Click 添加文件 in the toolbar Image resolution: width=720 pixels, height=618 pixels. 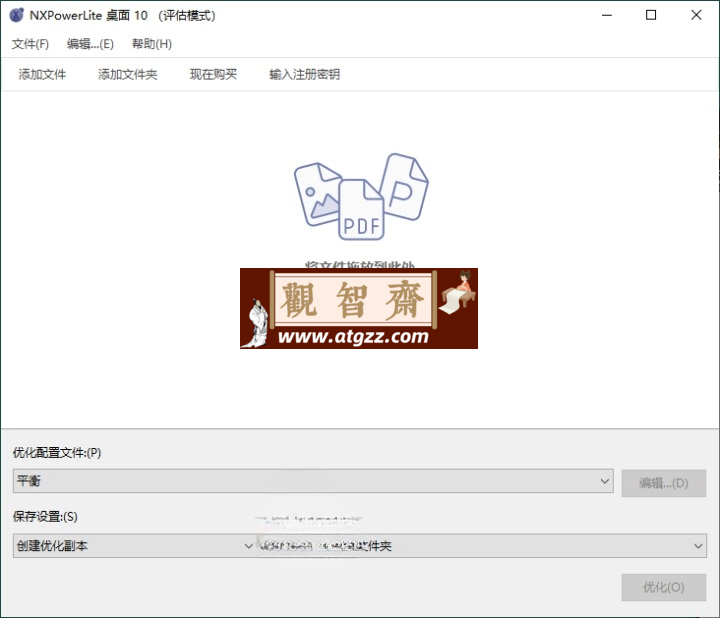point(42,74)
